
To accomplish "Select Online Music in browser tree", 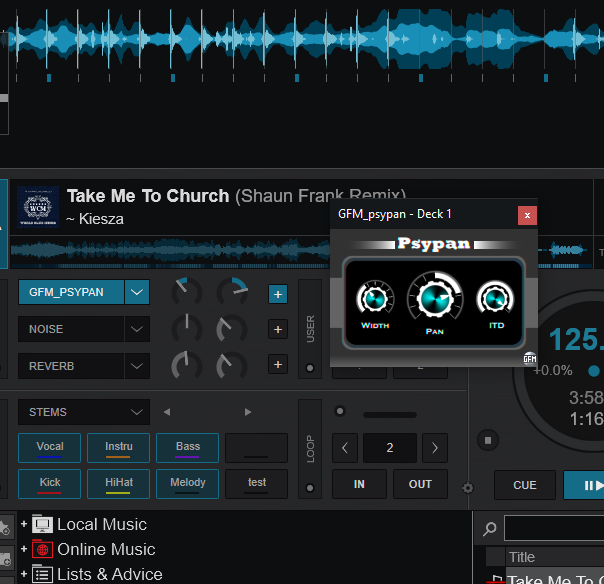I will point(106,549).
